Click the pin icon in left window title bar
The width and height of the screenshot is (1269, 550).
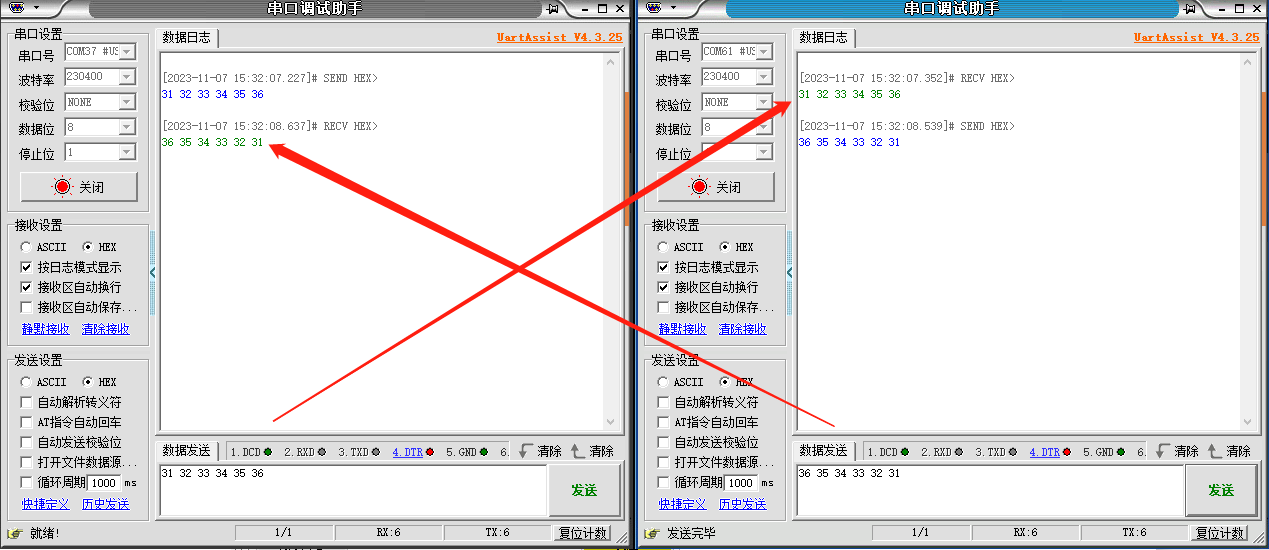click(x=553, y=8)
